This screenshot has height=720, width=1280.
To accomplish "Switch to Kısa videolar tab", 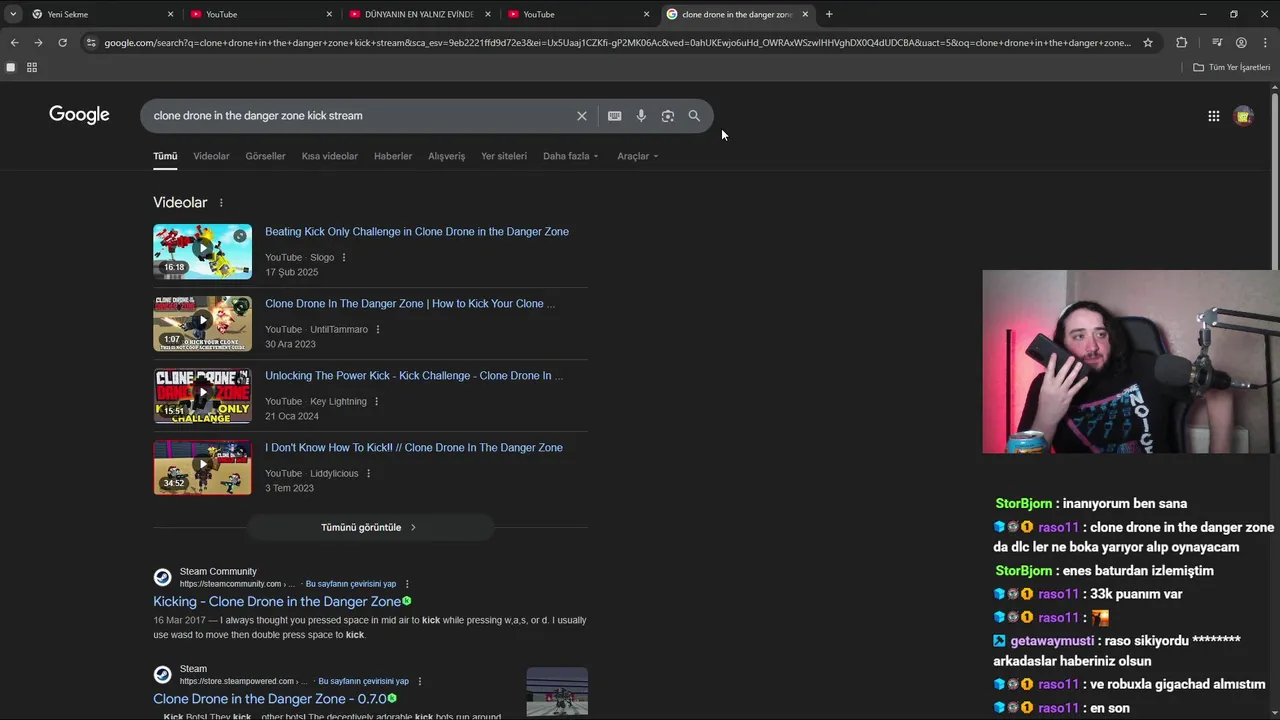I will click(x=329, y=156).
